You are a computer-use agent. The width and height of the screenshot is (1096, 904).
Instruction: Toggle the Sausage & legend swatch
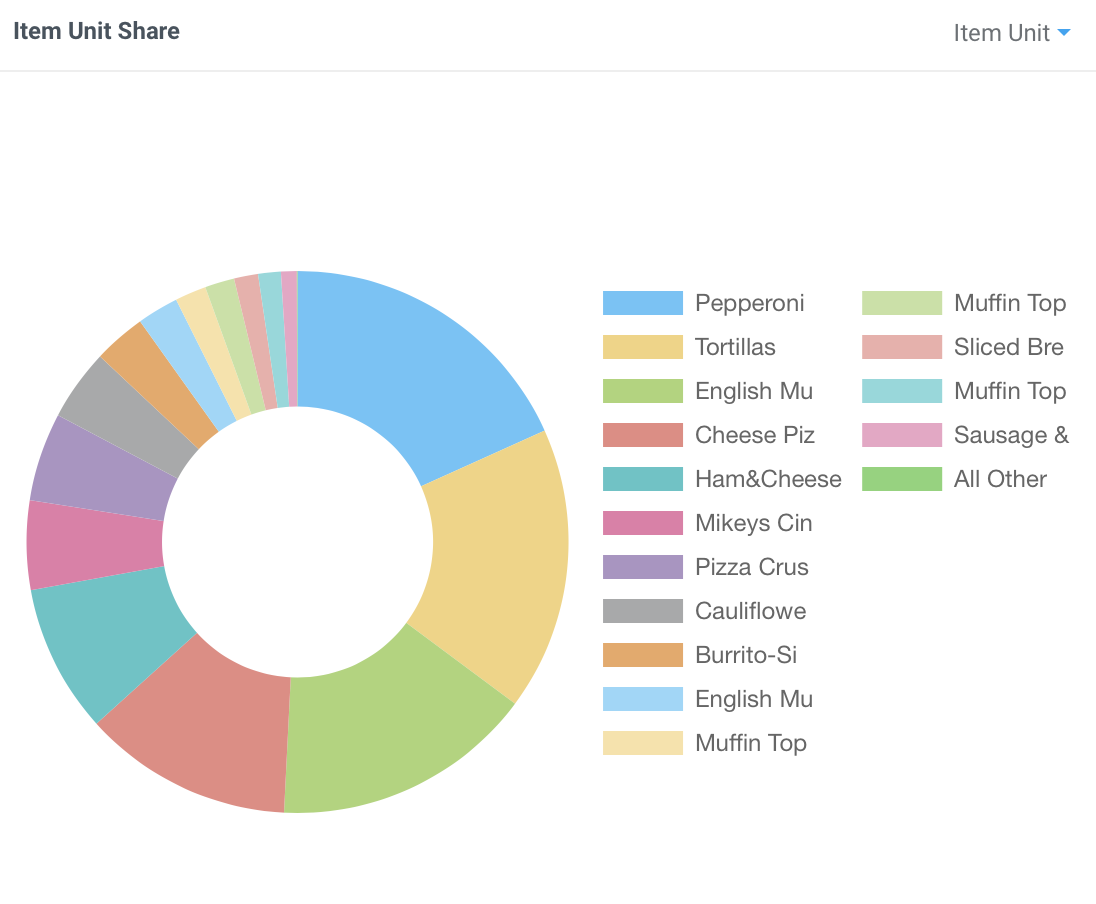click(x=902, y=435)
